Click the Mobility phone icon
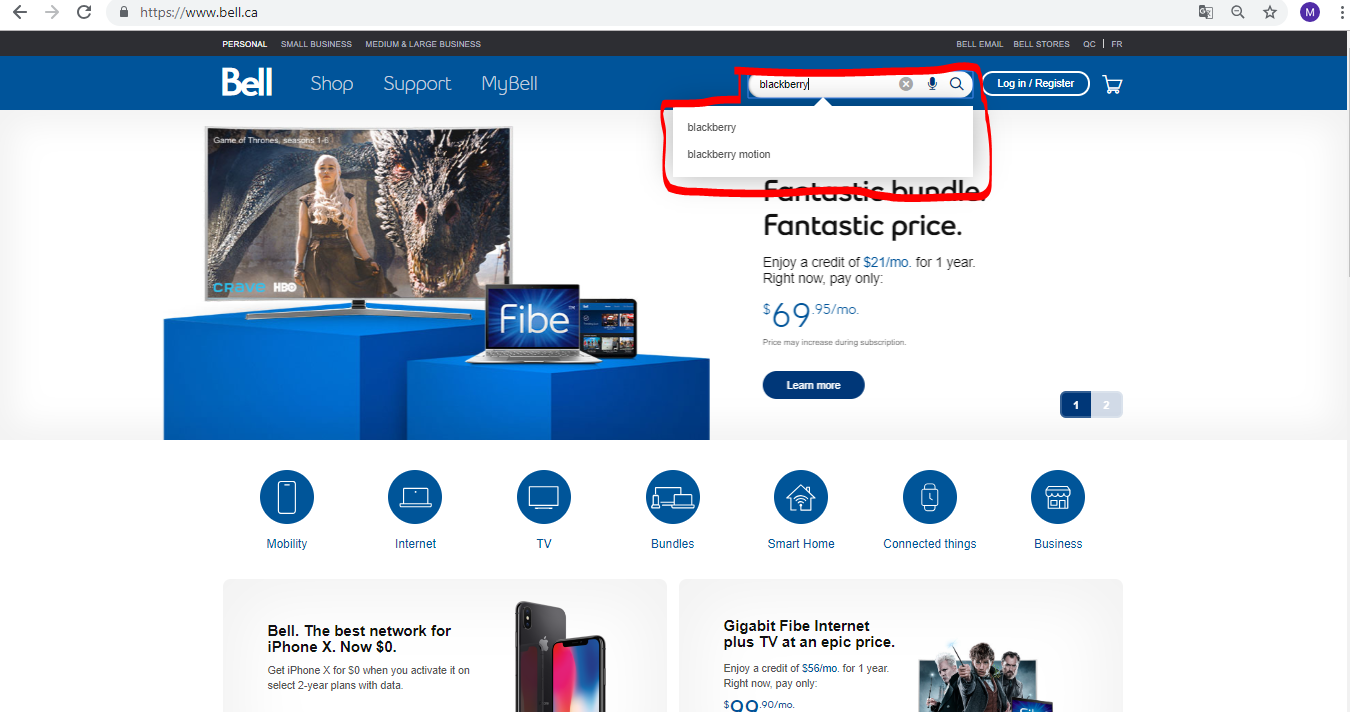Image resolution: width=1350 pixels, height=712 pixels. (x=287, y=497)
